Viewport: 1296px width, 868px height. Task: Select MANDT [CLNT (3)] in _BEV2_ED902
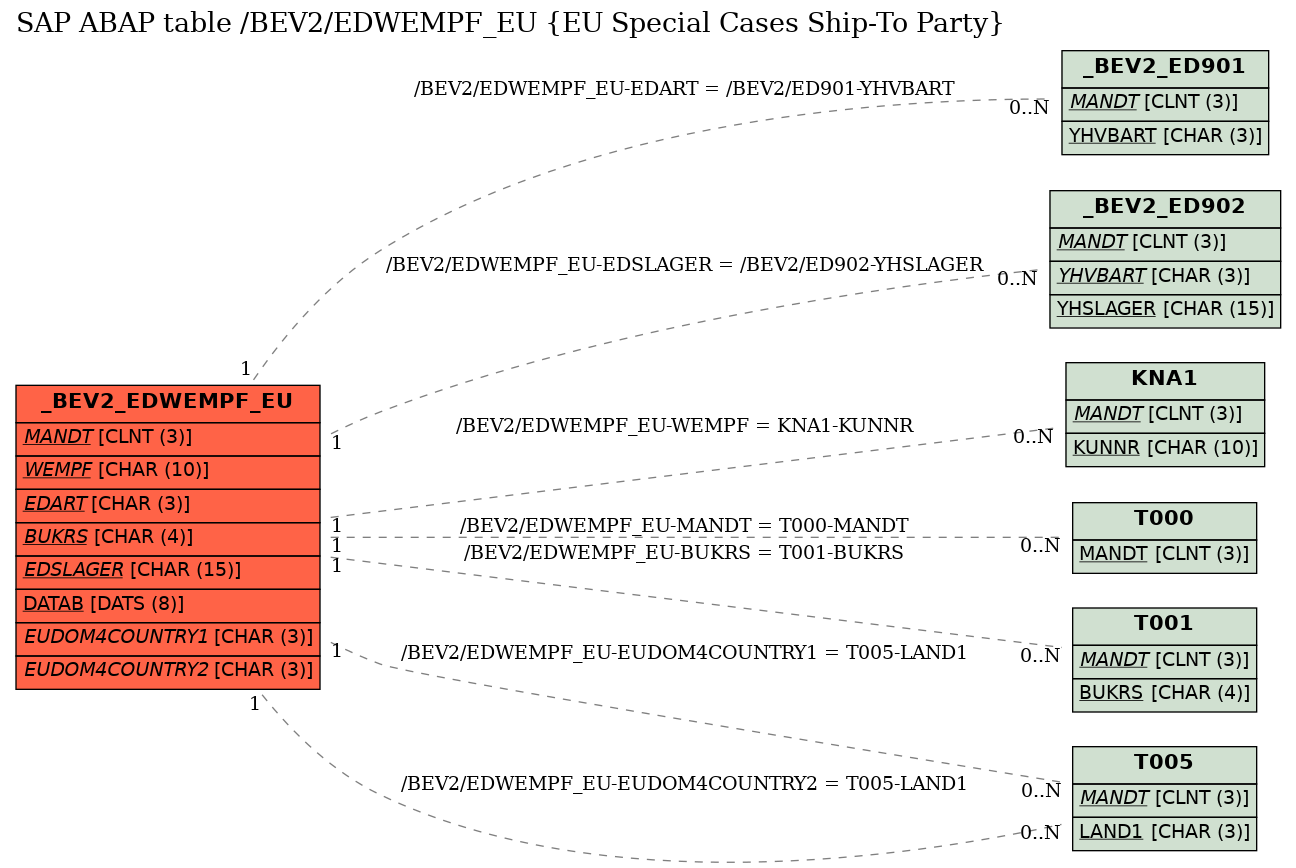[1165, 243]
